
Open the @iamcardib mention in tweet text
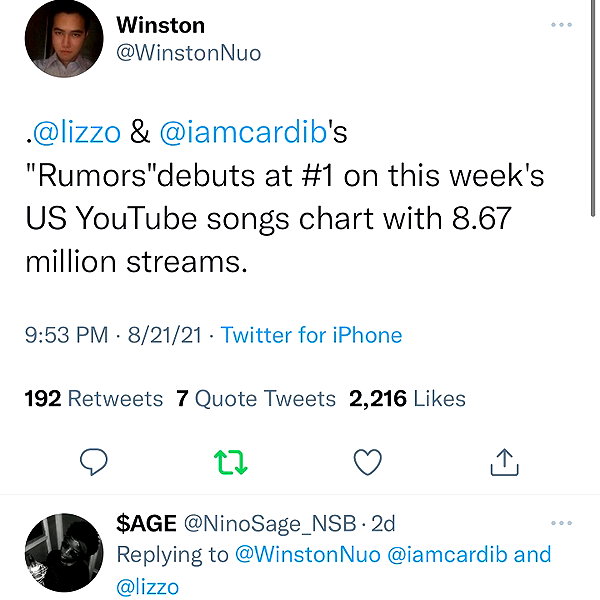(243, 132)
